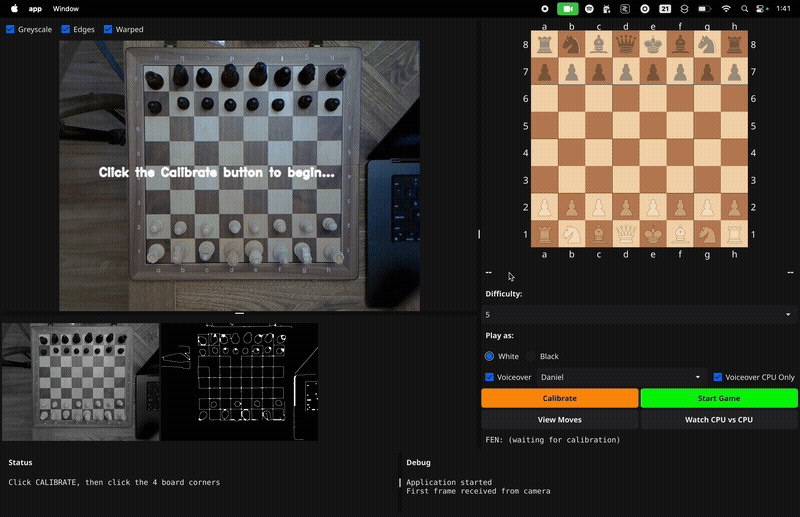Click debug line 'First frame received from camera'
Viewport: 800px width, 517px height.
tap(478, 491)
